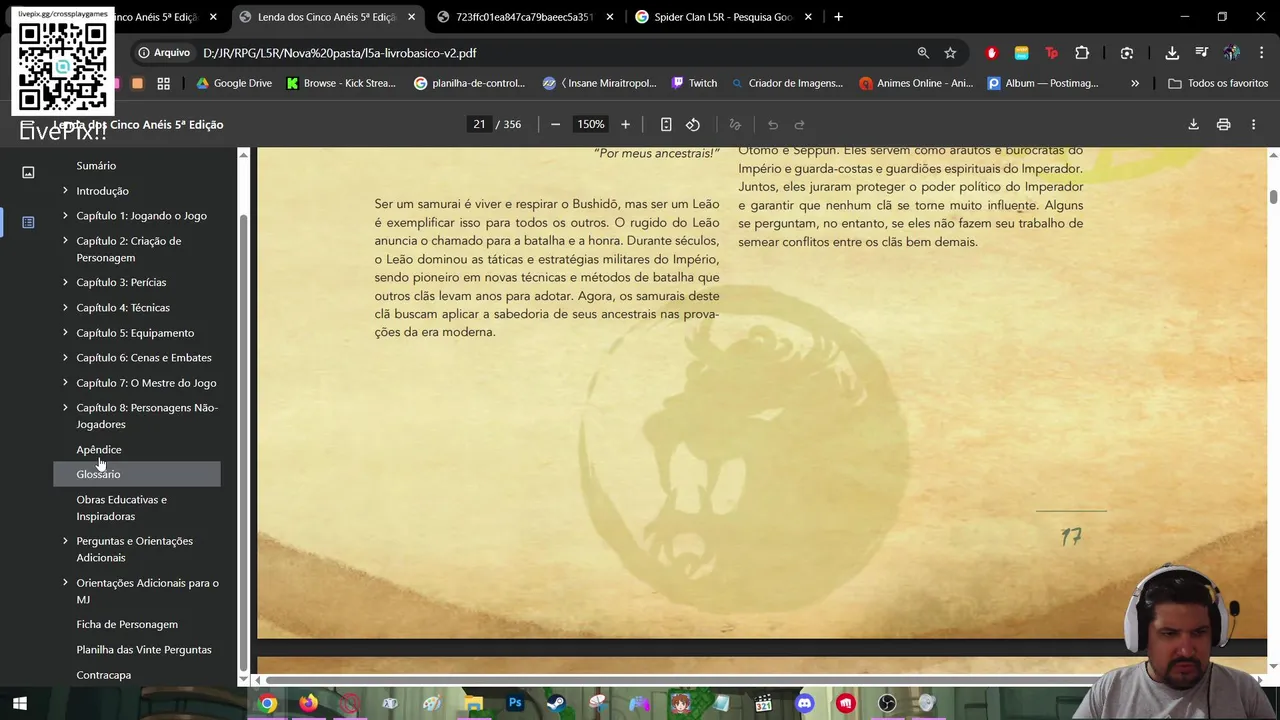The width and height of the screenshot is (1280, 720).
Task: Expand Capítulo 4: Técnicas chevron
Action: coord(65,307)
